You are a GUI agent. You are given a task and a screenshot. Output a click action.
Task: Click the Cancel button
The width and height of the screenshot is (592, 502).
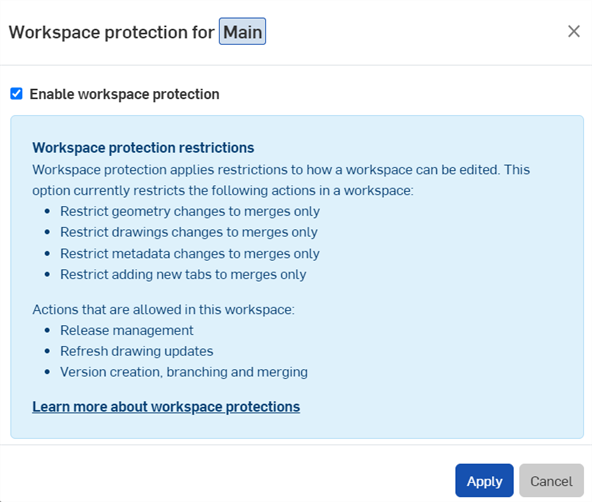click(x=551, y=480)
